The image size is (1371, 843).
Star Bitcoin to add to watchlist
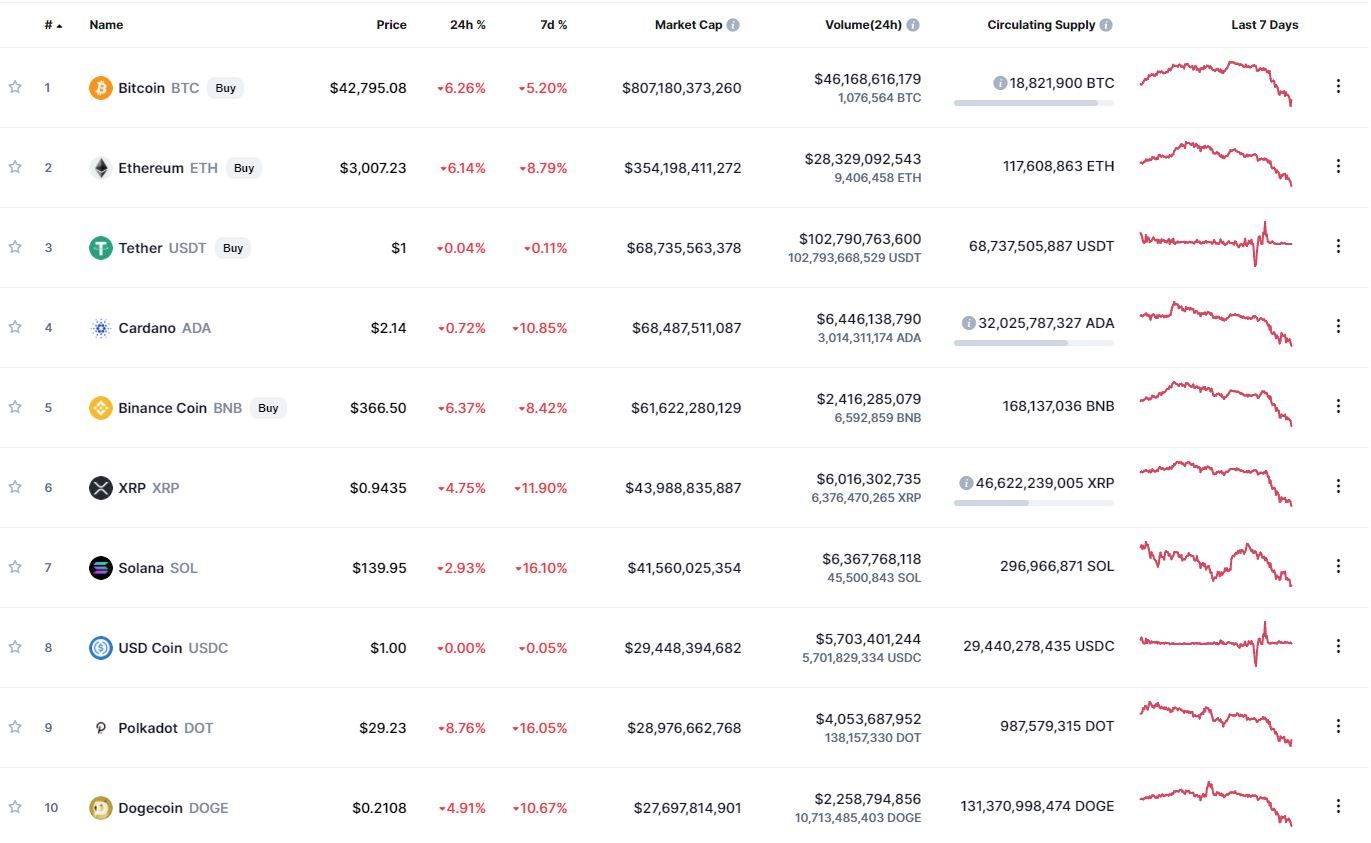15,87
